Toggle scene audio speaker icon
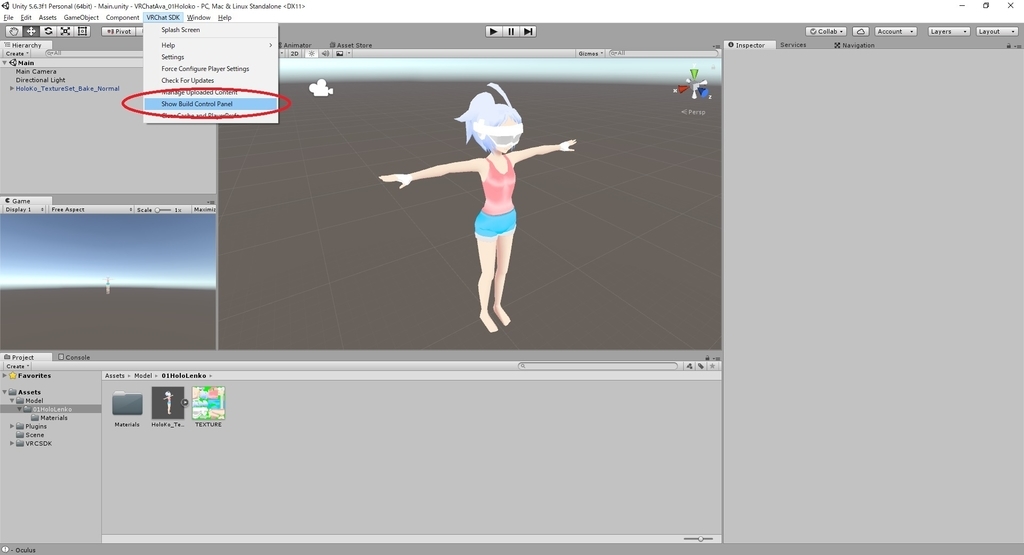The height and width of the screenshot is (555, 1024). pos(325,54)
